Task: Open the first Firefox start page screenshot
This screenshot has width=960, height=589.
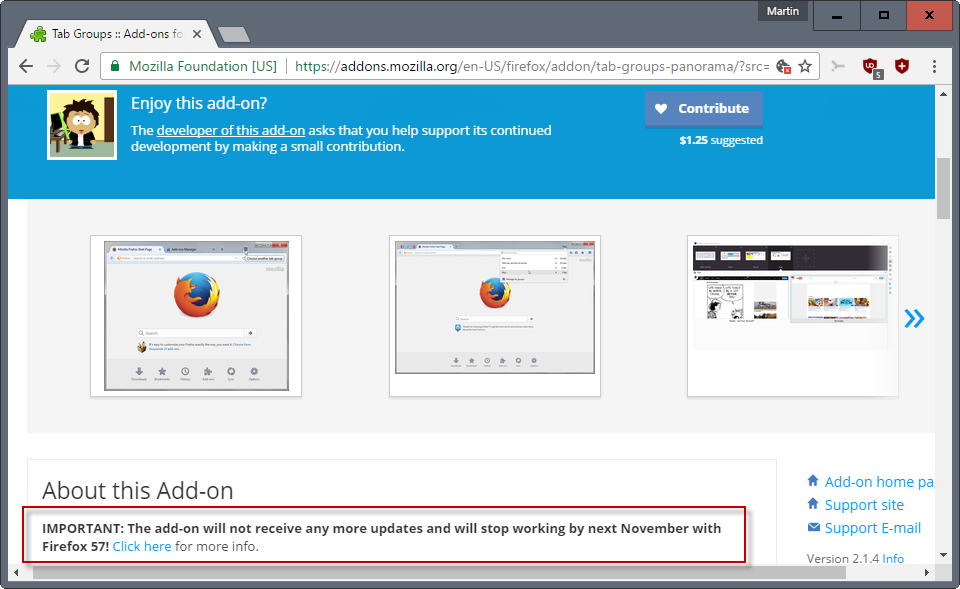Action: point(196,316)
